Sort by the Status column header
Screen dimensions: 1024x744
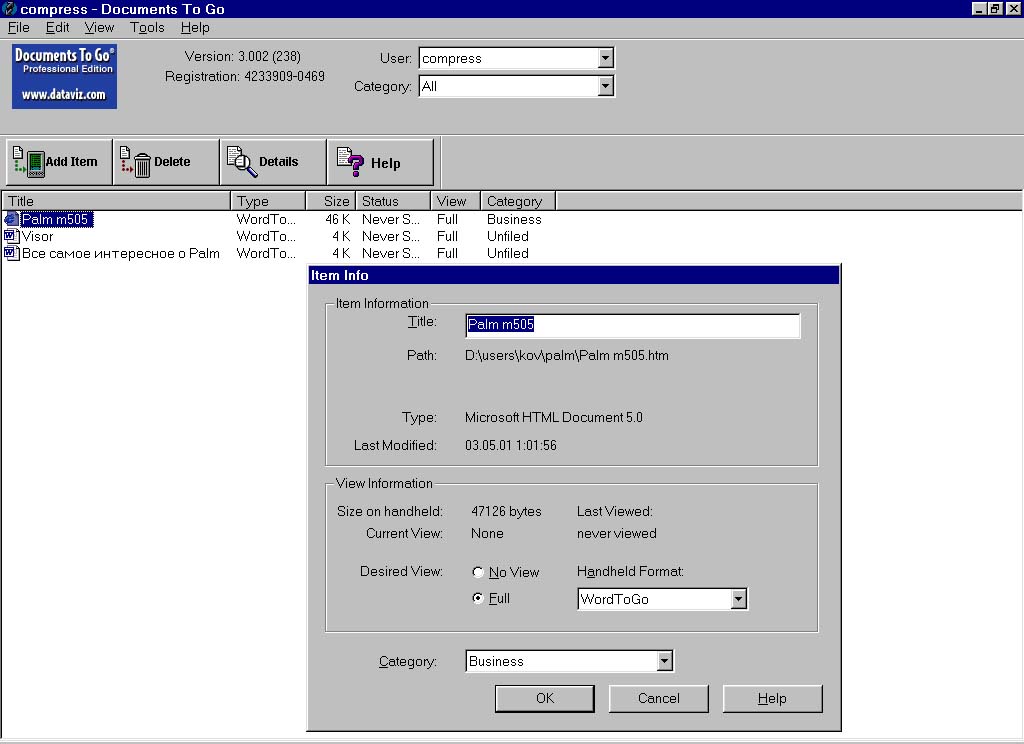[x=394, y=201]
